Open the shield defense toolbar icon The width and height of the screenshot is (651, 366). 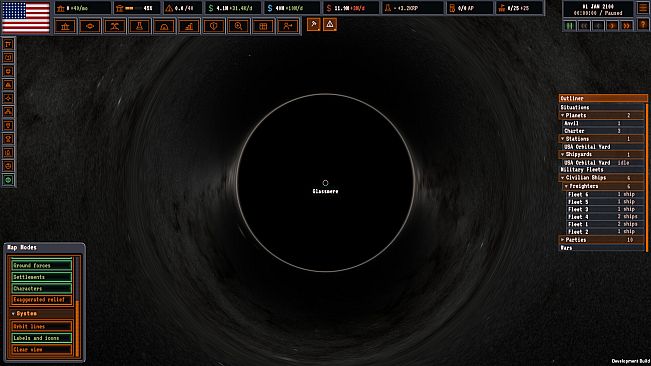click(x=213, y=26)
